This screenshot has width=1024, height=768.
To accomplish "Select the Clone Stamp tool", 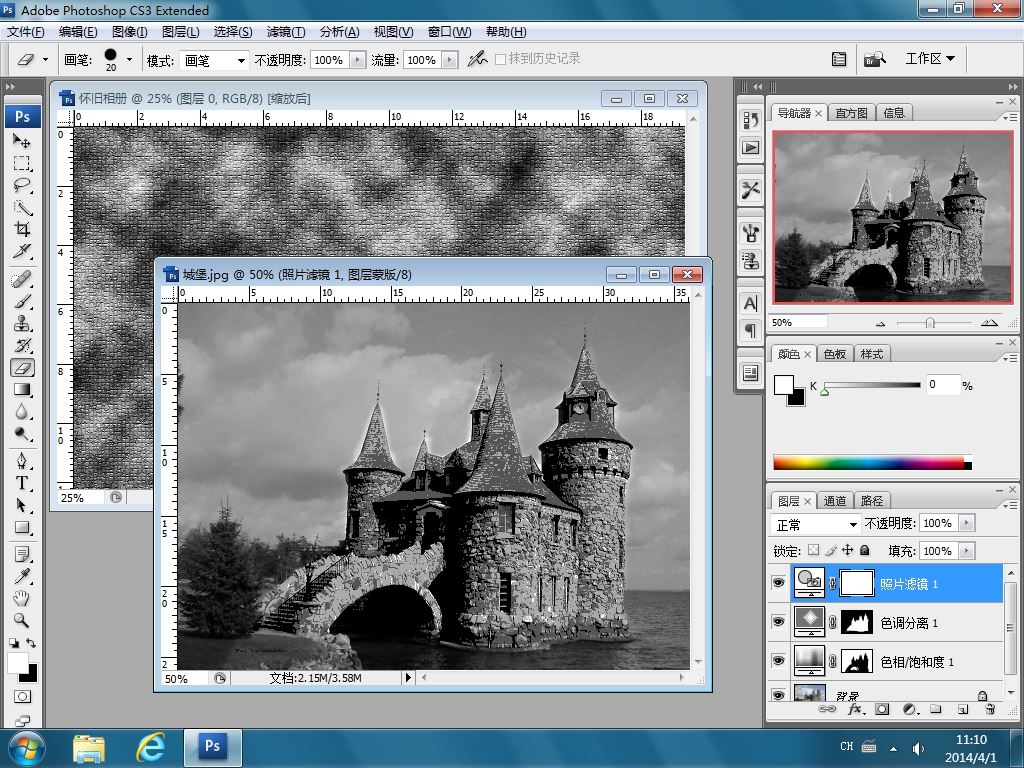I will (x=22, y=324).
